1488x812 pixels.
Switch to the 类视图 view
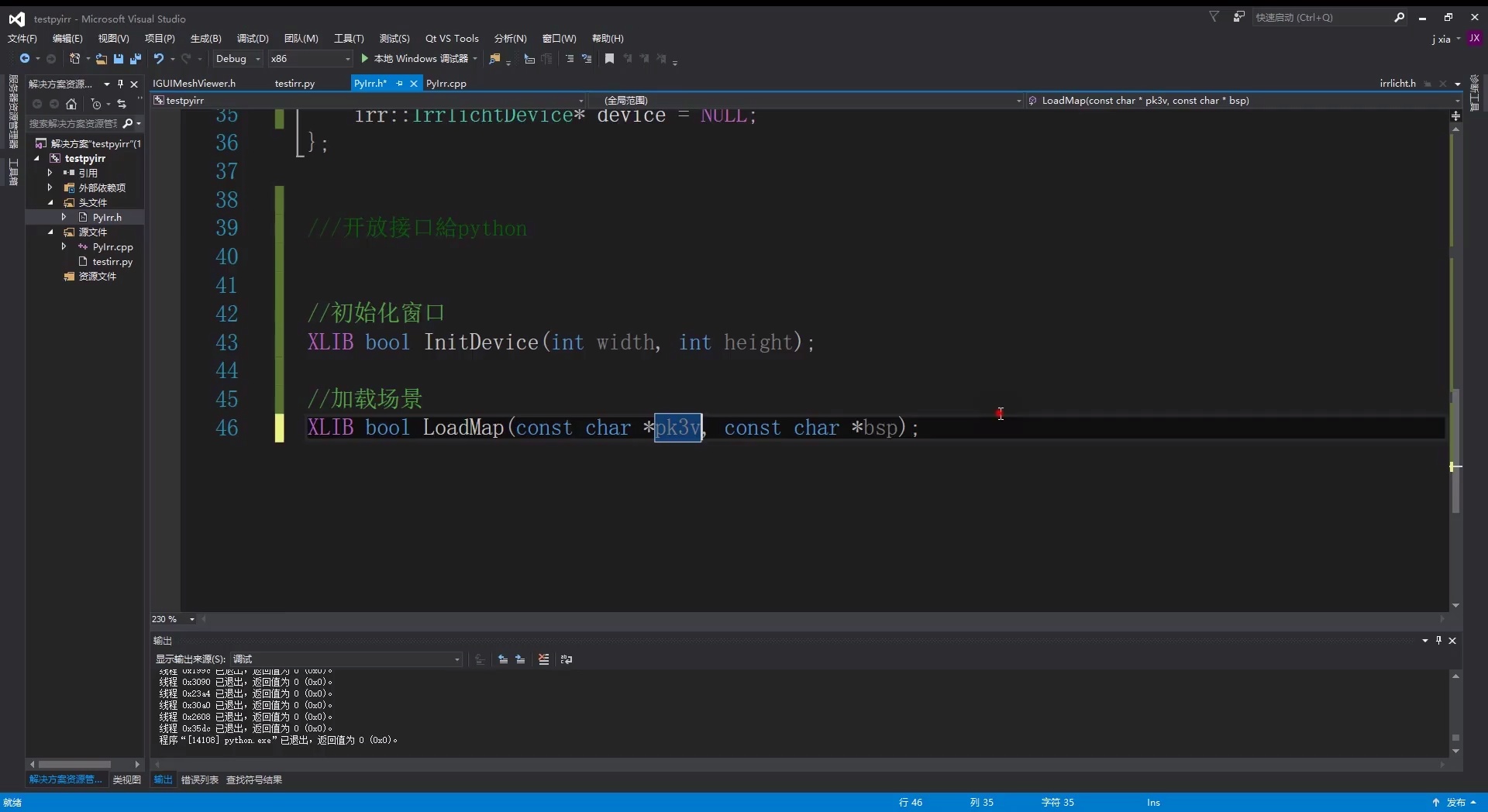coord(126,780)
